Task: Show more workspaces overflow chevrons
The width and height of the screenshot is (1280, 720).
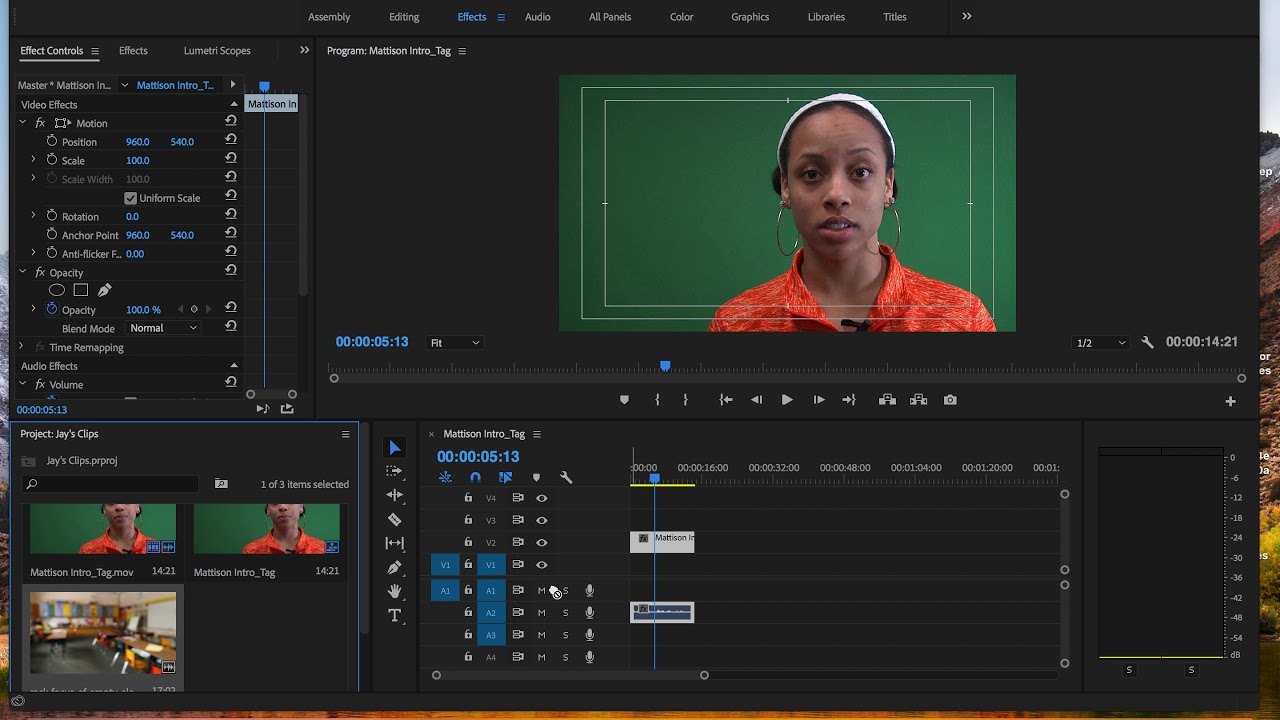Action: [x=967, y=16]
